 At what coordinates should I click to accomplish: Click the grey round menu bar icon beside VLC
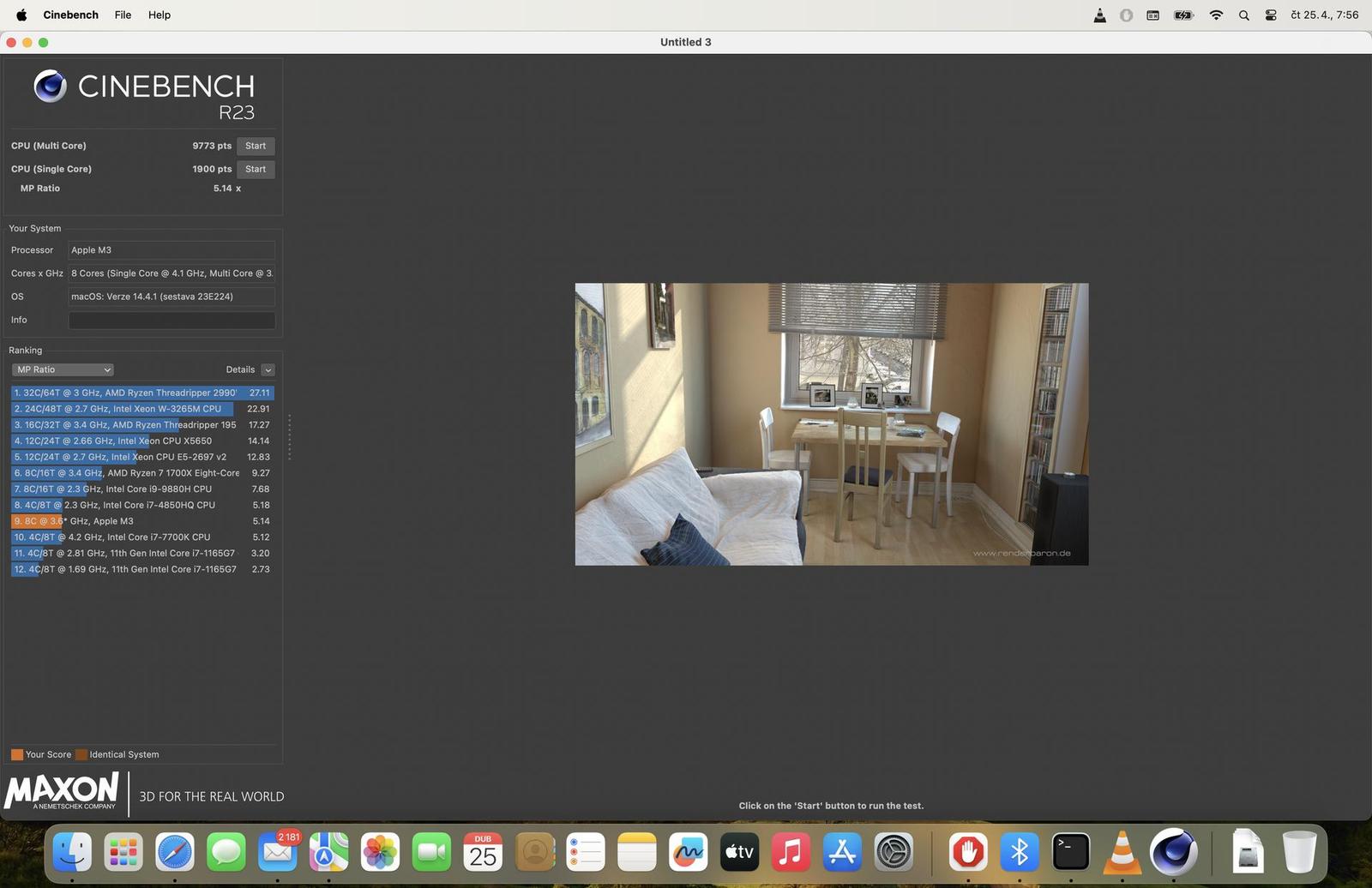coord(1126,15)
